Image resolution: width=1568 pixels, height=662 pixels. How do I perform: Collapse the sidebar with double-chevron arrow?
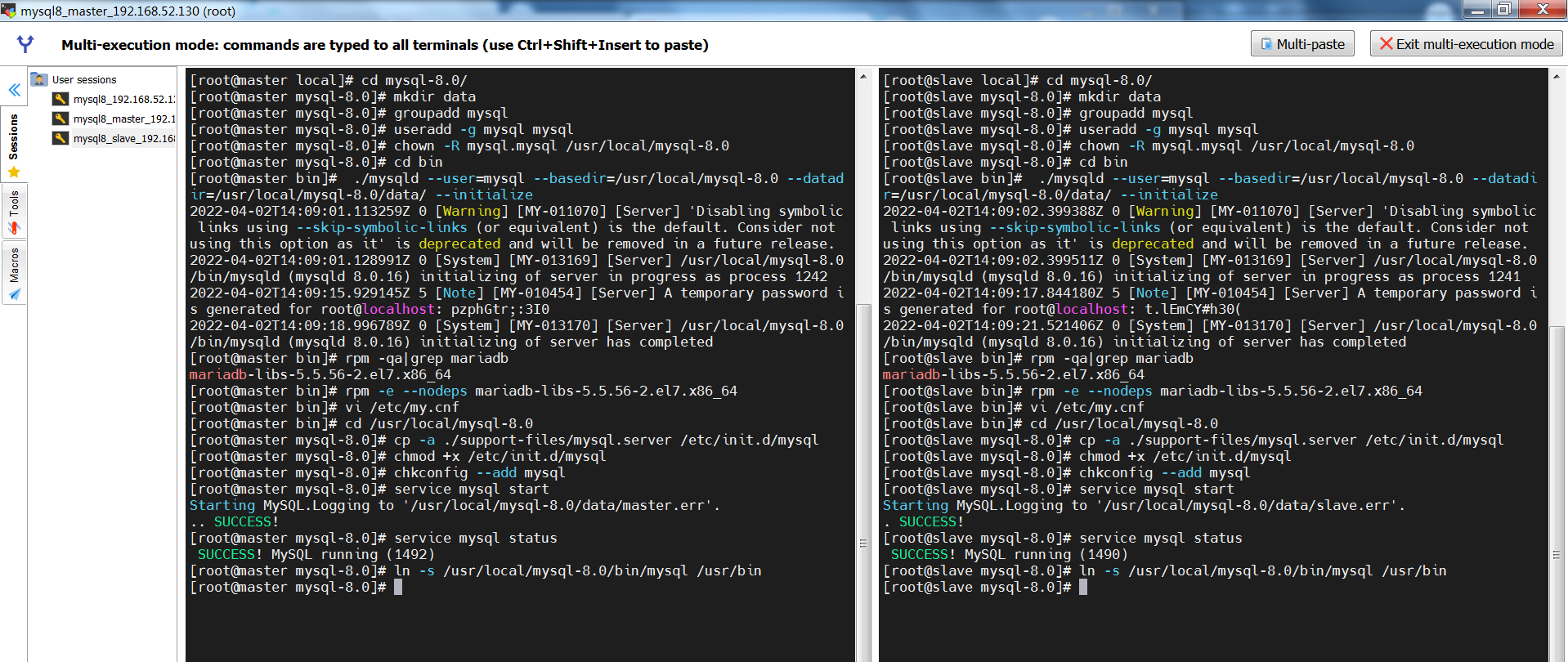click(x=14, y=90)
